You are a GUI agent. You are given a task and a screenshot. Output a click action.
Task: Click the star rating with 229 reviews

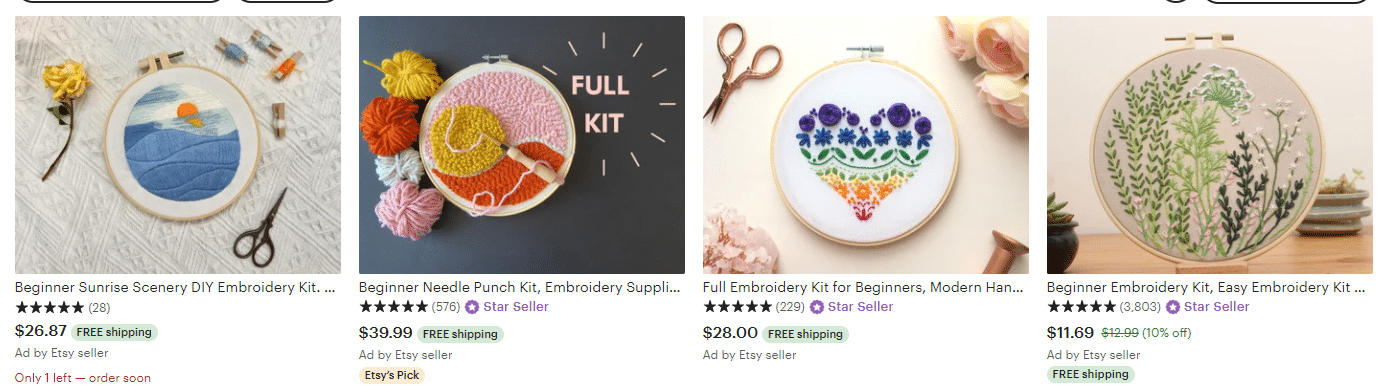(x=738, y=307)
